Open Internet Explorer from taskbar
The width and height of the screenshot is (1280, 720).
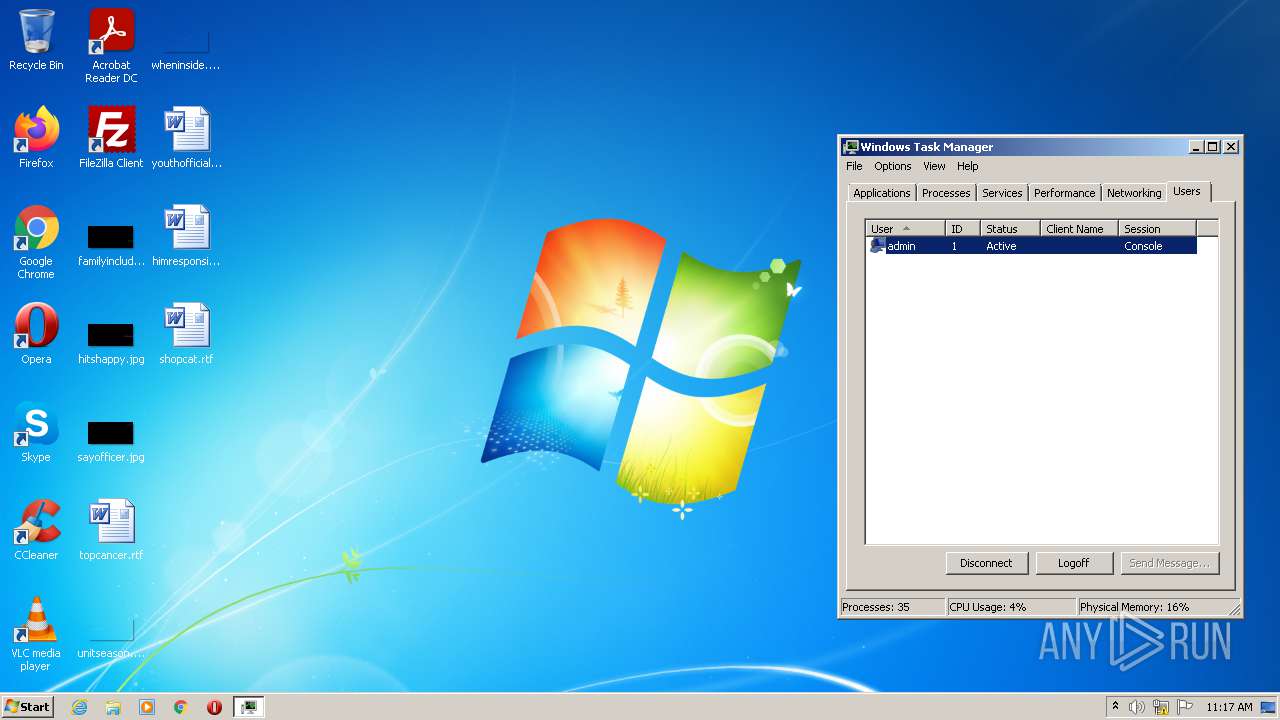click(x=79, y=707)
